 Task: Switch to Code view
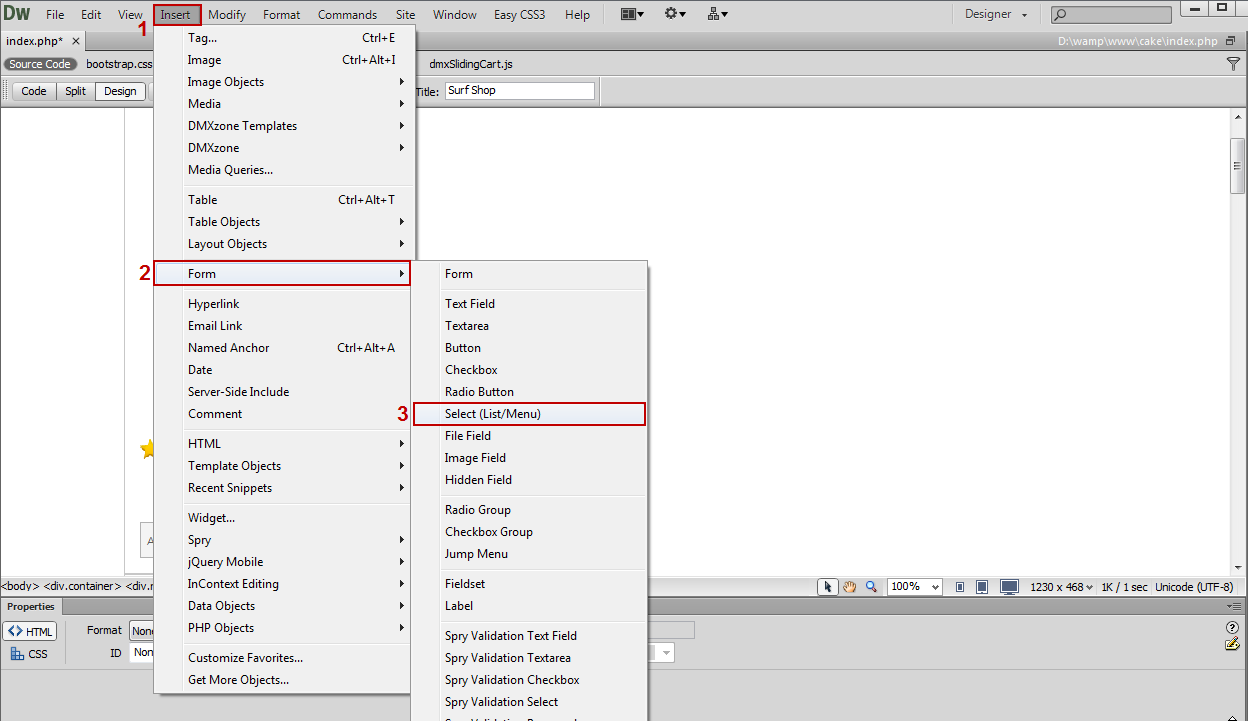pyautogui.click(x=34, y=91)
